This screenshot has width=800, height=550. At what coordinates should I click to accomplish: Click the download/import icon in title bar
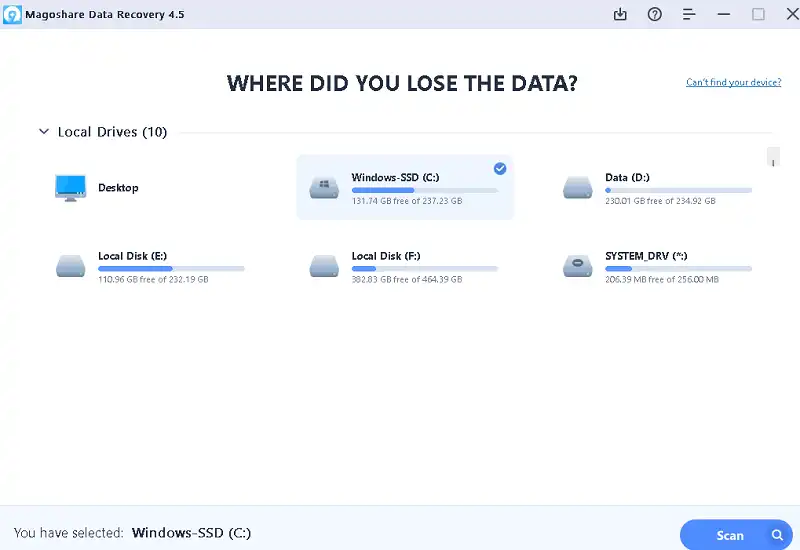tap(621, 14)
